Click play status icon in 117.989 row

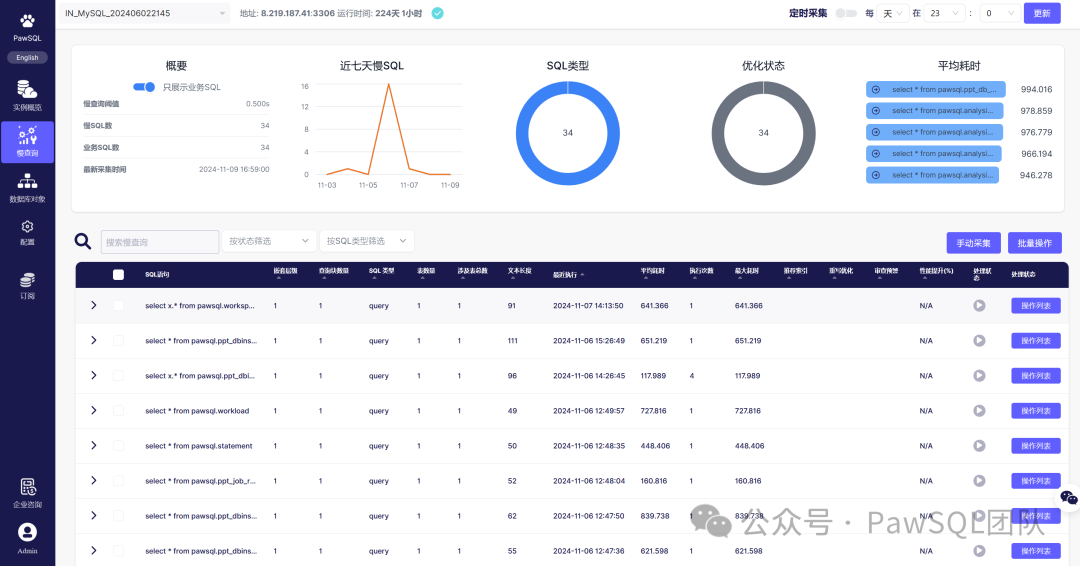pos(979,376)
